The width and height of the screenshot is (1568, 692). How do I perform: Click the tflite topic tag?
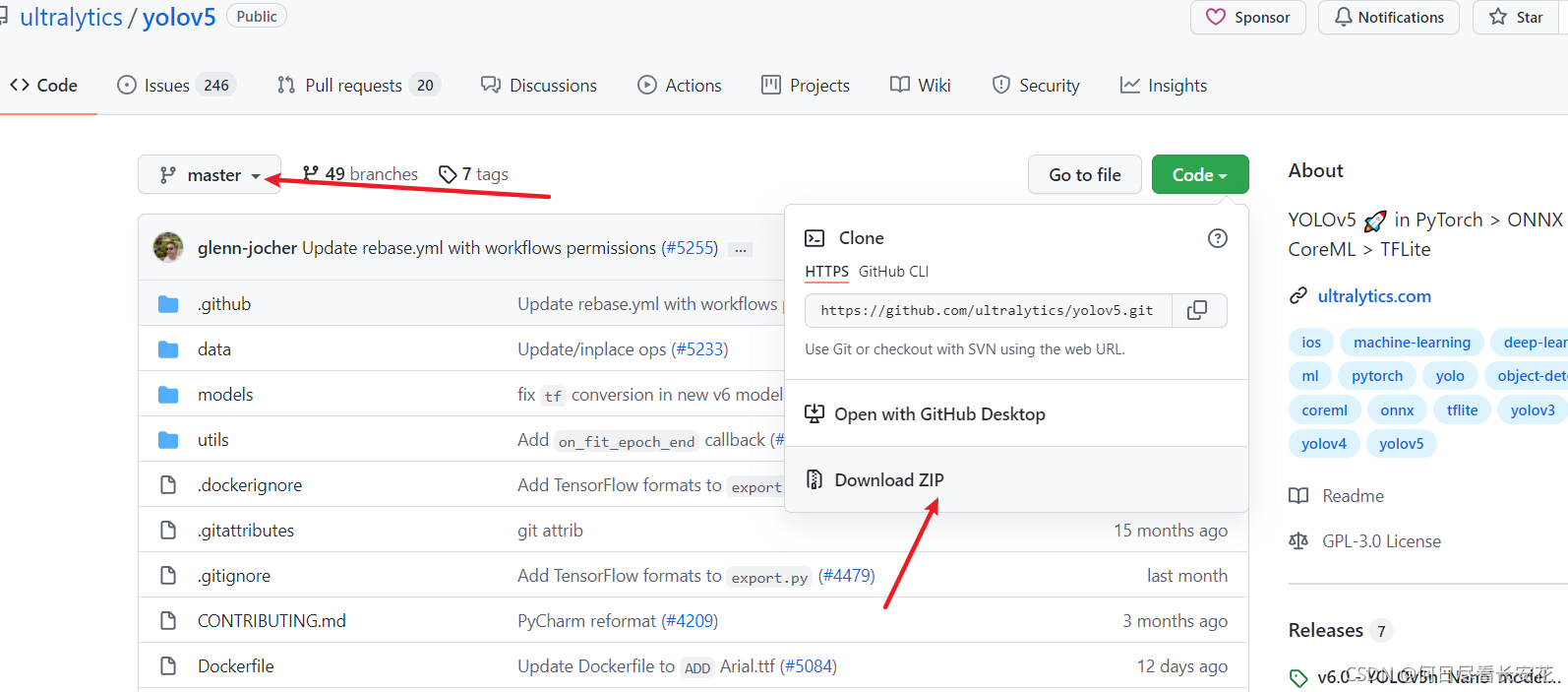1462,410
